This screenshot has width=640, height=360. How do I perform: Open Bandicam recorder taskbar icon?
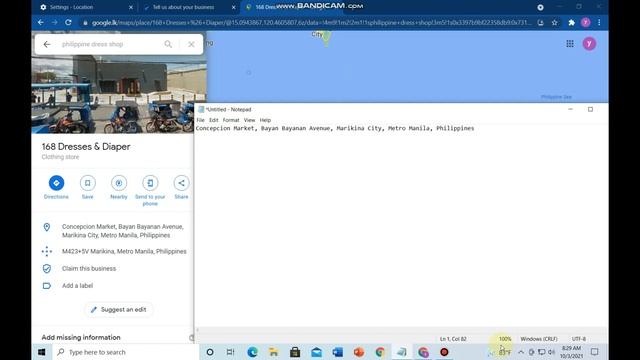444,352
